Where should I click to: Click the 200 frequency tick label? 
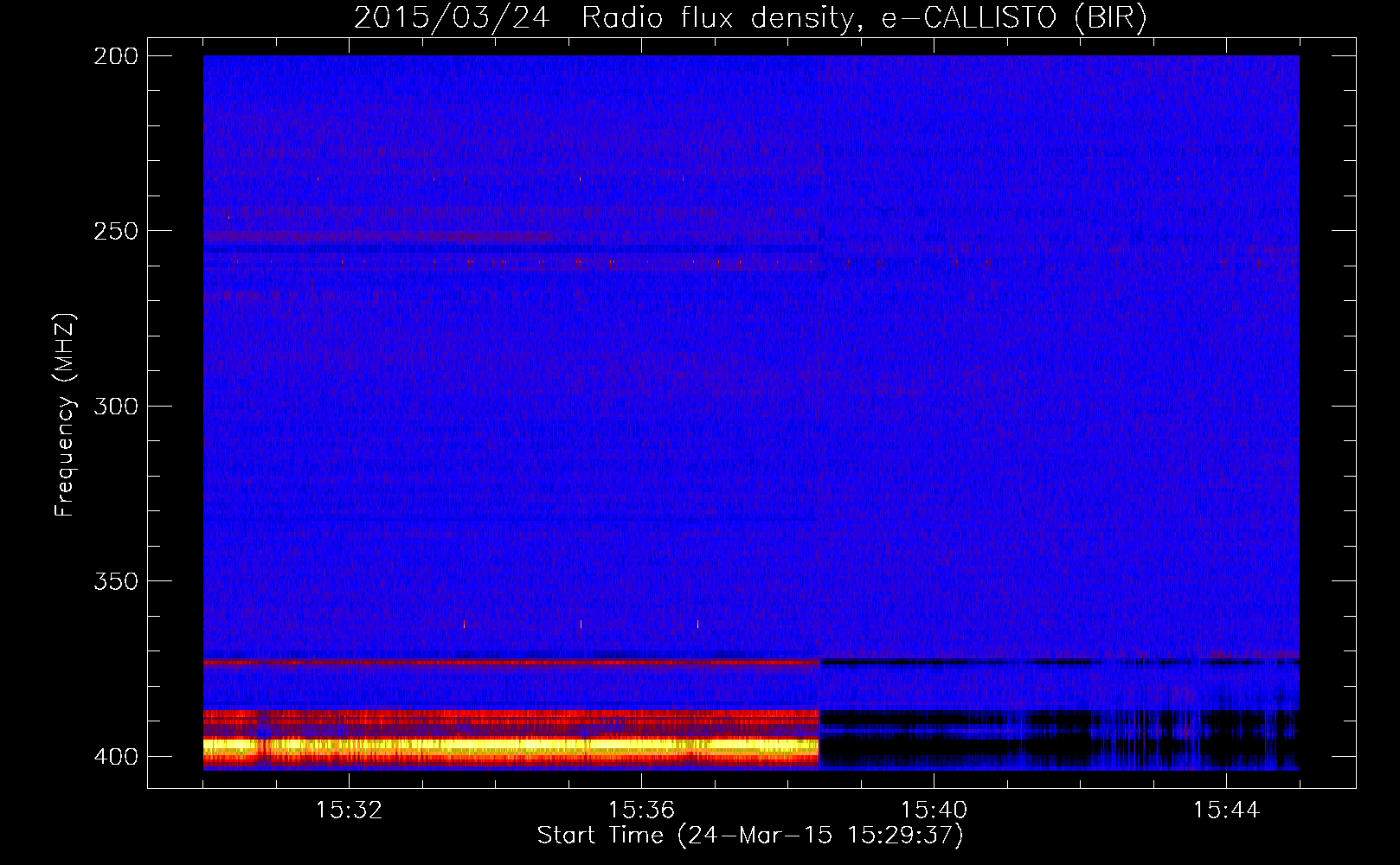[x=116, y=56]
